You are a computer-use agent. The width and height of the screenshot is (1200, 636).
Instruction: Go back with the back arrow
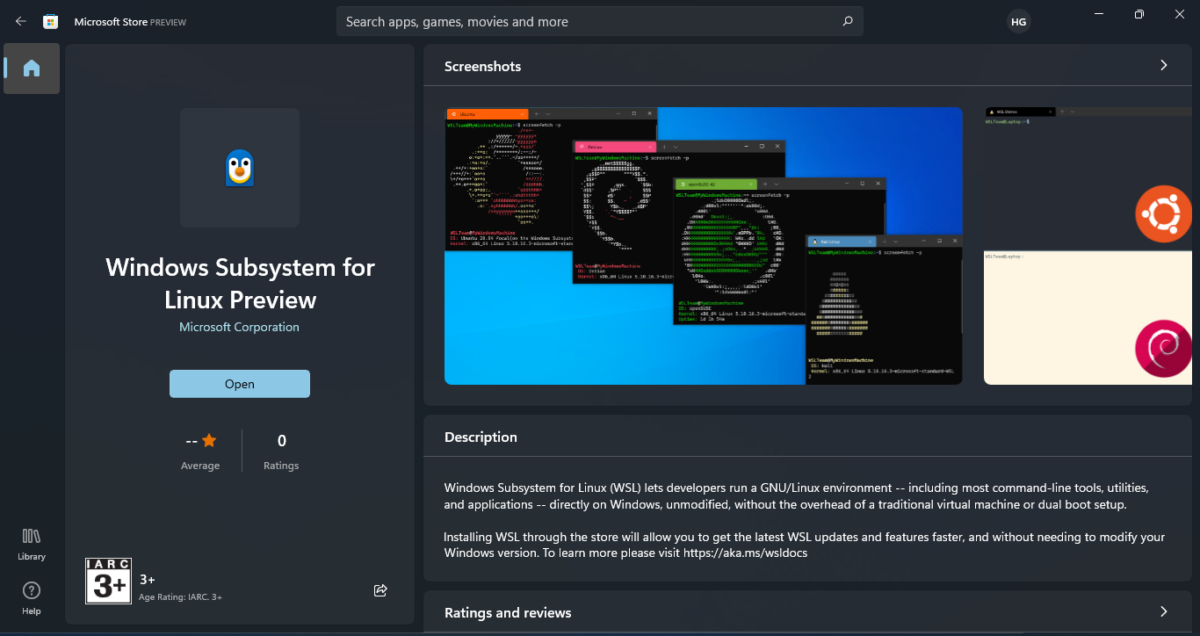(x=20, y=21)
